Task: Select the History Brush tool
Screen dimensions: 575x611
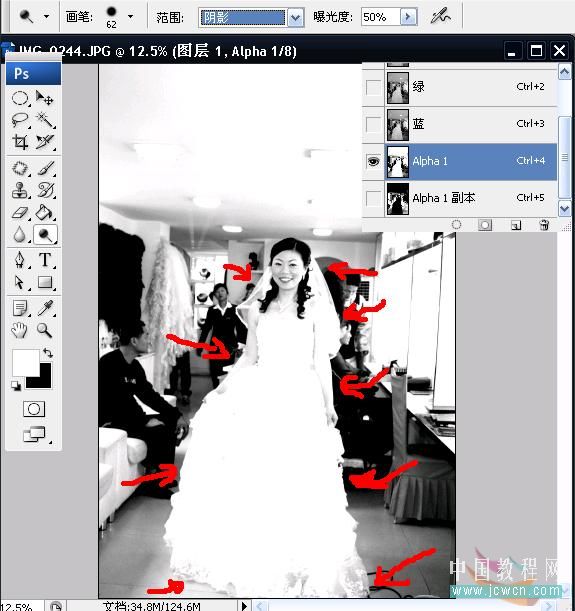Action: point(45,190)
